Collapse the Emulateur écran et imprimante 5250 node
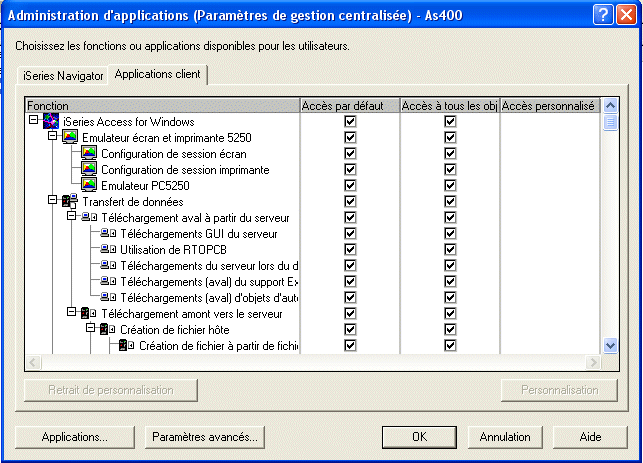Screen dimensions: 643x463 [52, 135]
